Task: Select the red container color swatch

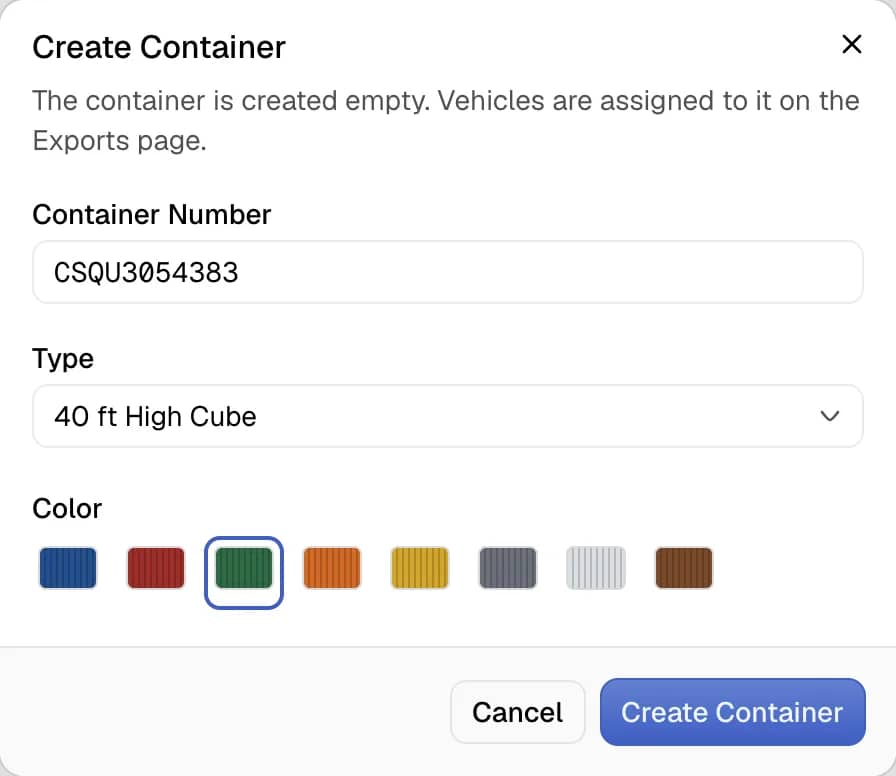Action: tap(156, 567)
